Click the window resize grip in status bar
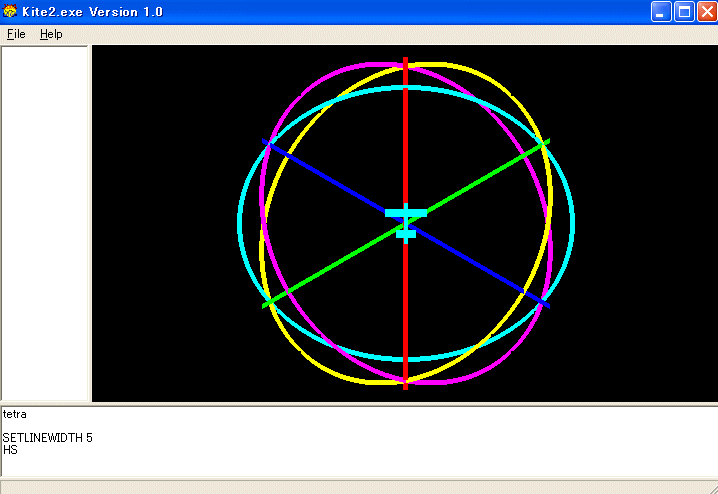The image size is (718, 494). pyautogui.click(x=713, y=489)
